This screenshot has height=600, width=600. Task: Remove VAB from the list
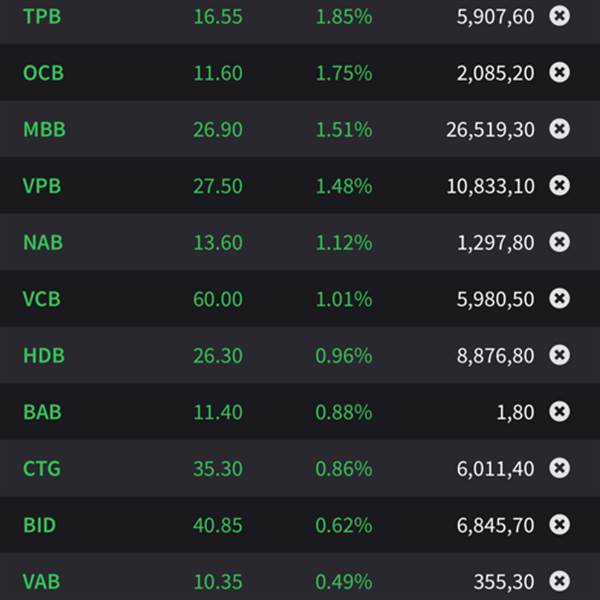tap(560, 581)
